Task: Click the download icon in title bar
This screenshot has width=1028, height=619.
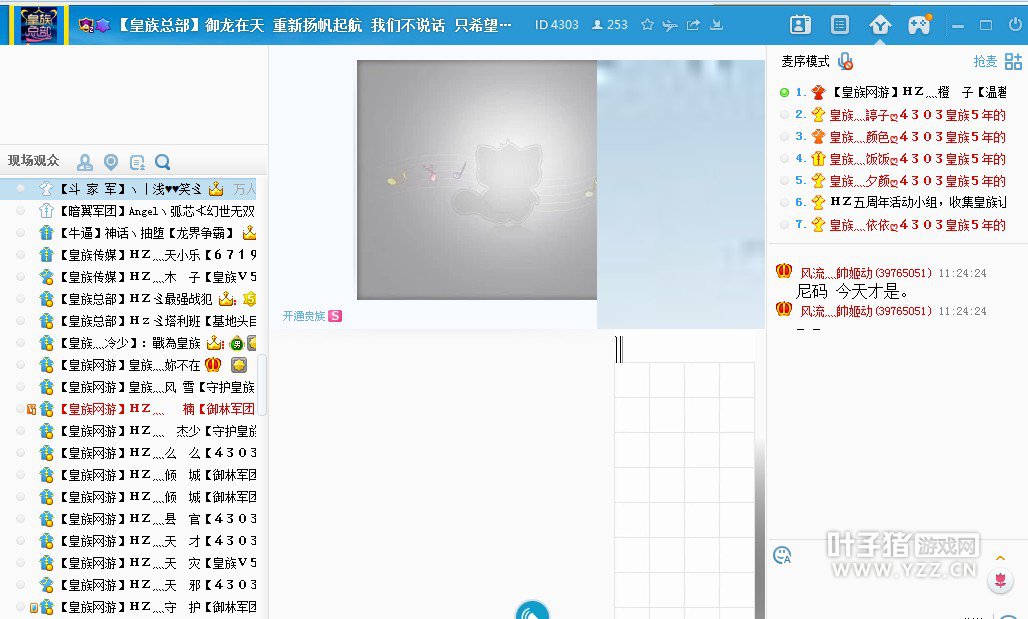Action: pos(717,25)
